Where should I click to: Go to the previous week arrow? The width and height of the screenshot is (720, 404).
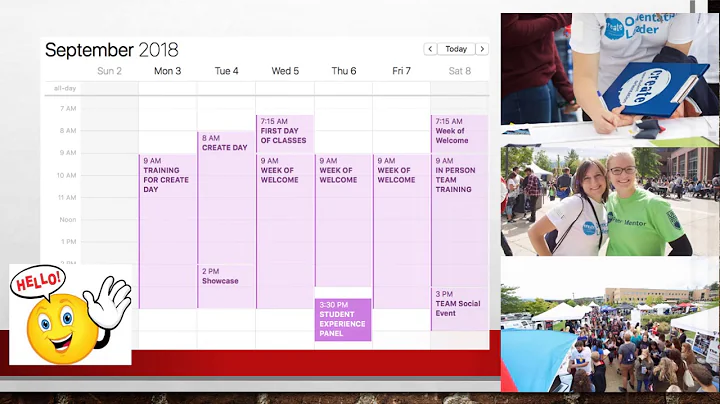click(x=430, y=49)
